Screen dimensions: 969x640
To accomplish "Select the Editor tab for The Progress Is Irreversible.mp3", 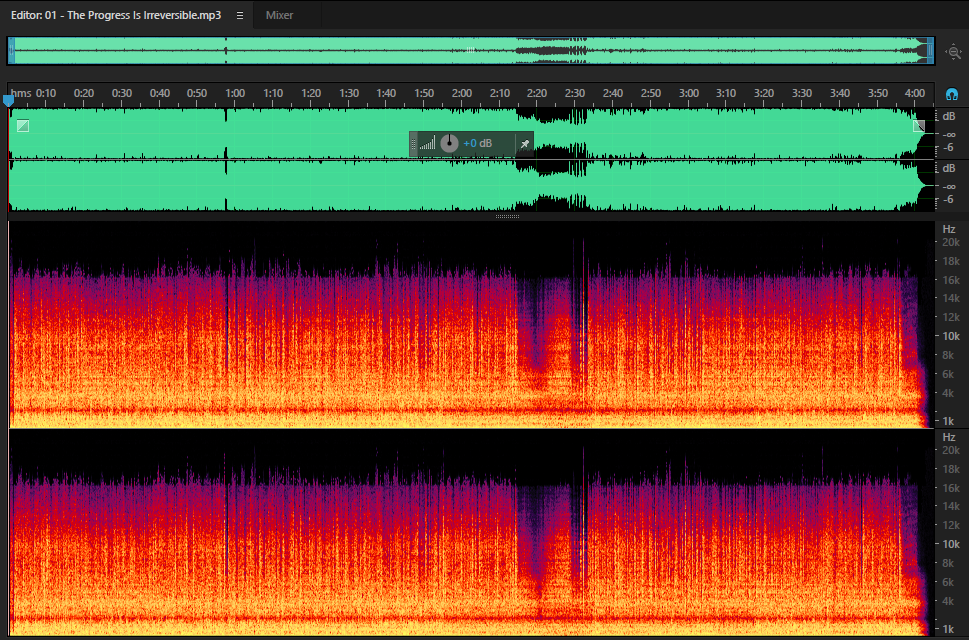I will pos(116,15).
